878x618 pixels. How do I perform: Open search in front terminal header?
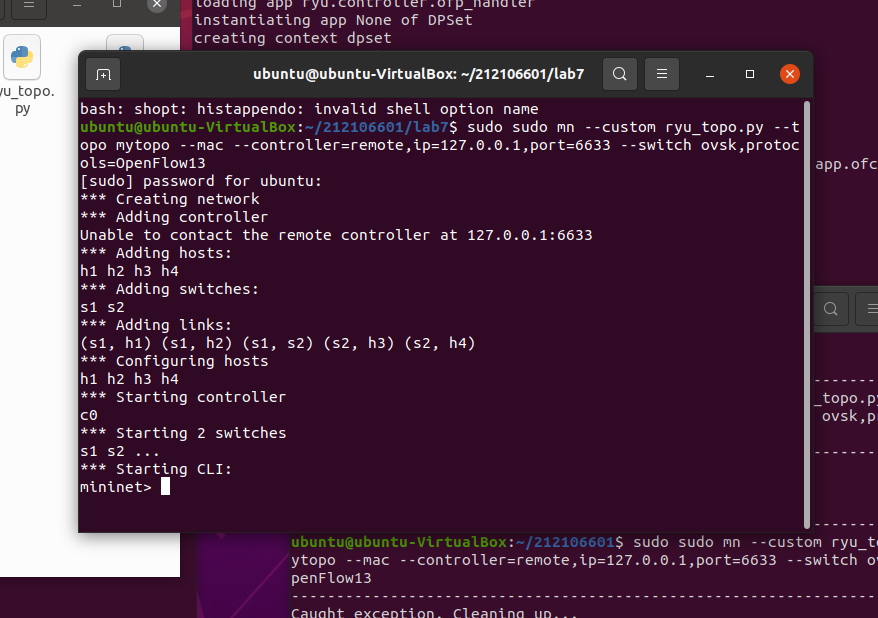pyautogui.click(x=619, y=74)
